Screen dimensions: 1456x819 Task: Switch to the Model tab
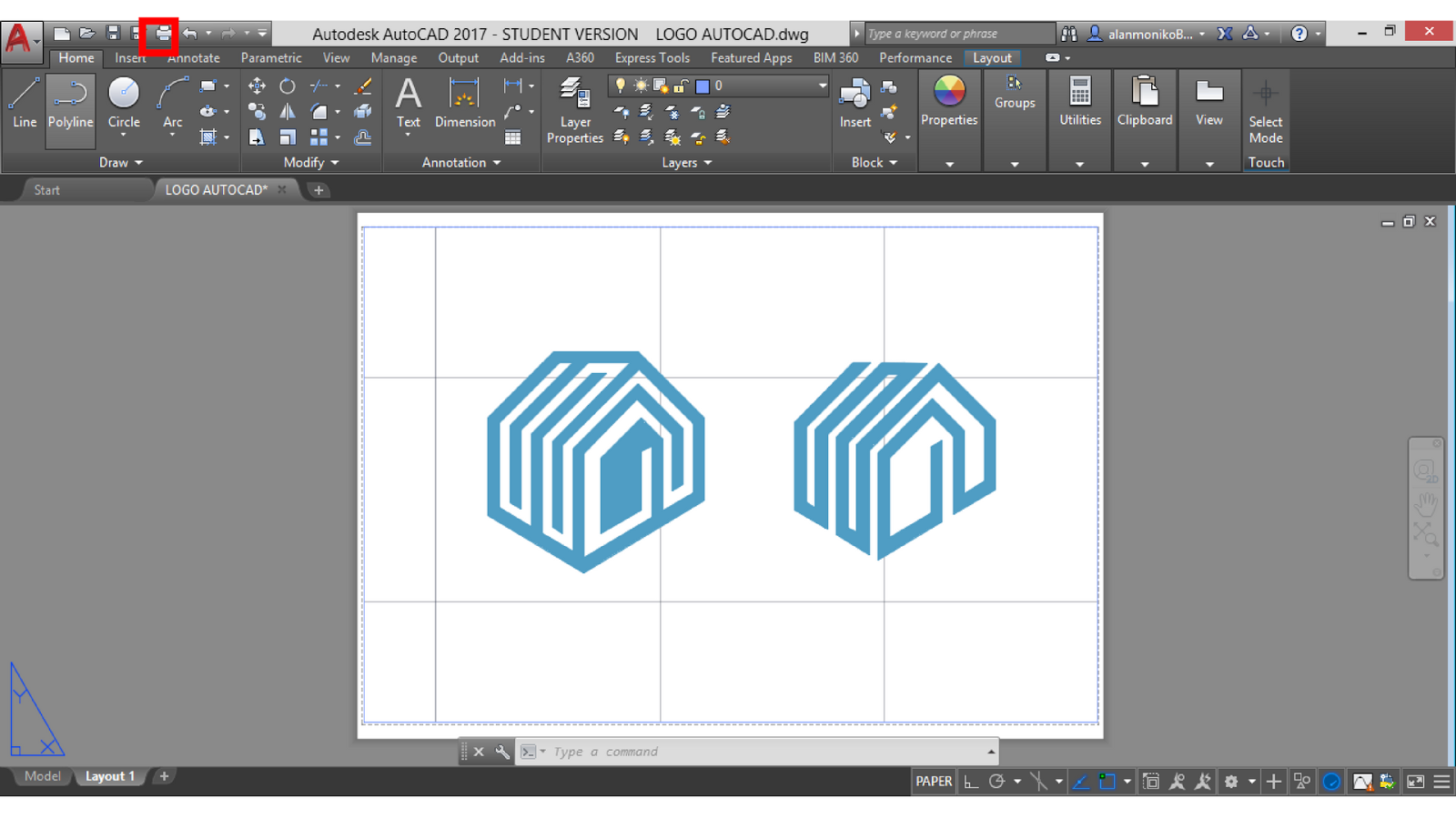pyautogui.click(x=41, y=775)
